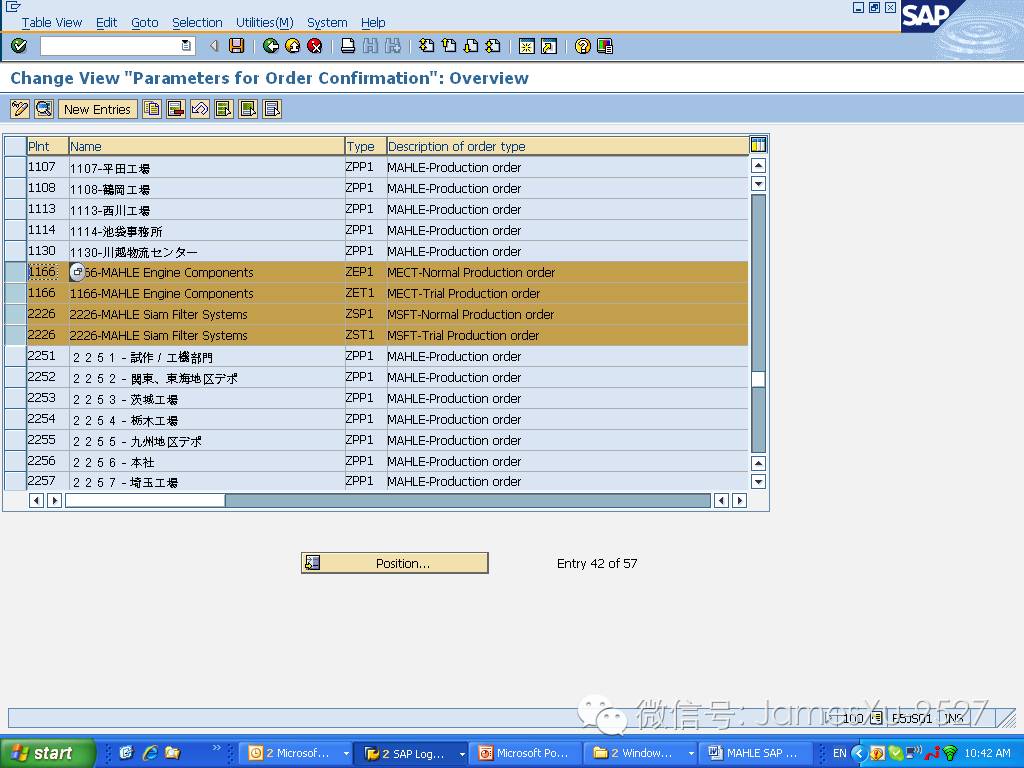The width and height of the screenshot is (1024, 768).
Task: Open Help with question mark icon
Action: click(583, 46)
